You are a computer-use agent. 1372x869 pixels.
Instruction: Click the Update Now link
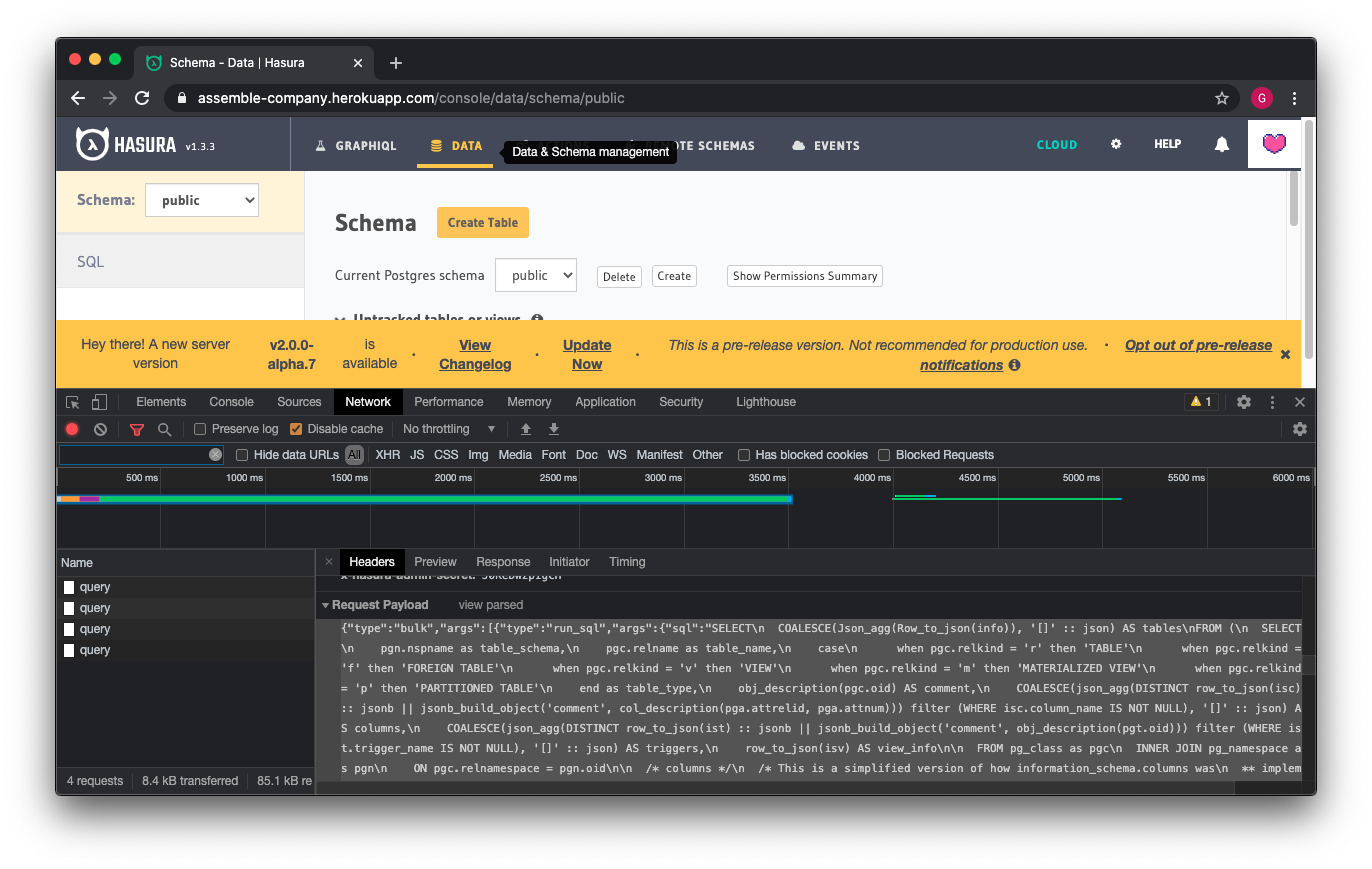click(587, 354)
